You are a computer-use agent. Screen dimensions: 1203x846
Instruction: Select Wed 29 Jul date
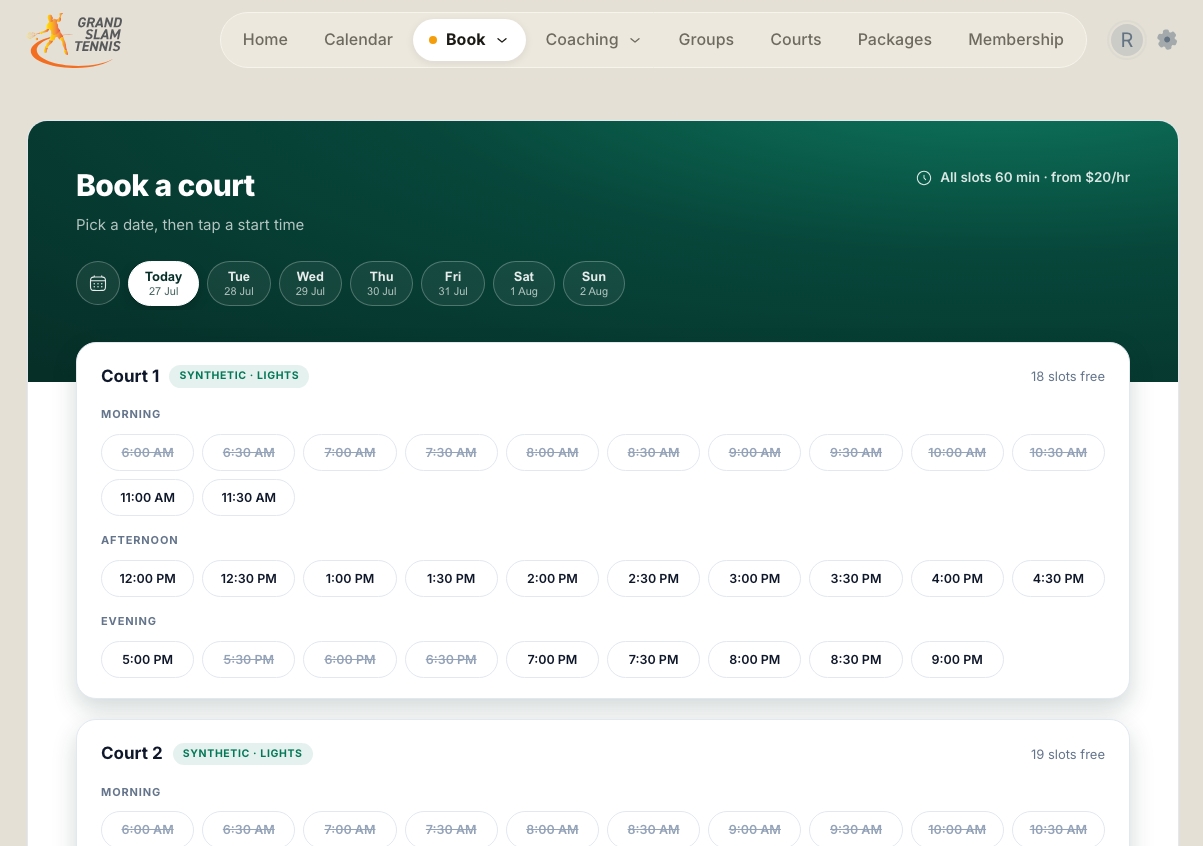(x=310, y=283)
